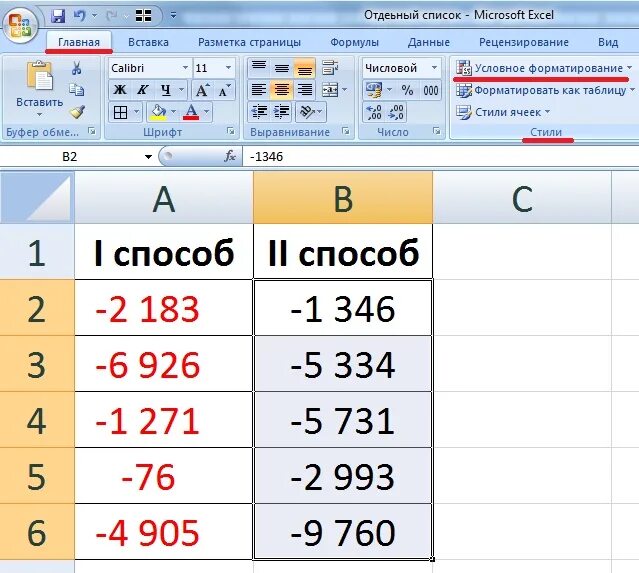This screenshot has height=573, width=639.
Task: Undo the last action
Action: [x=80, y=16]
